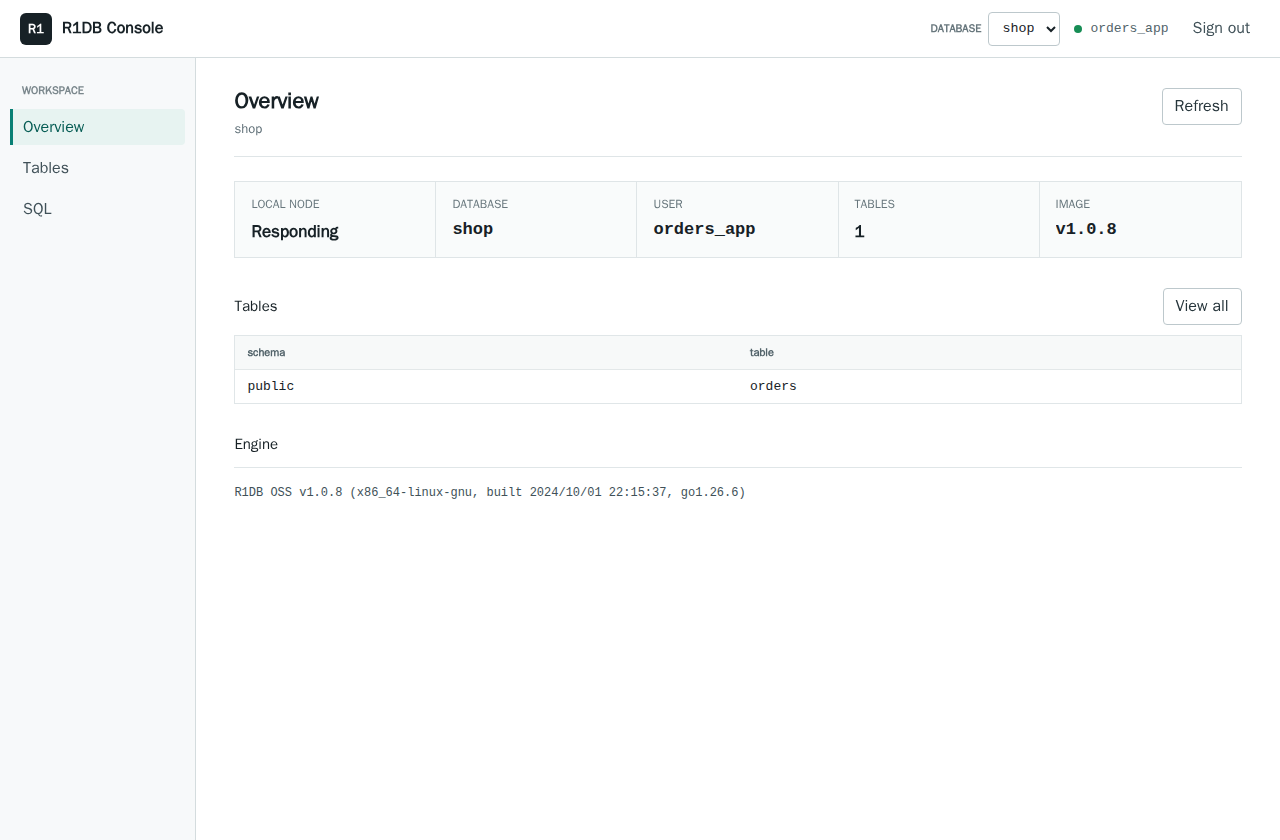Screen dimensions: 1280x840
Task: Click the shop database value card
Action: point(473,229)
